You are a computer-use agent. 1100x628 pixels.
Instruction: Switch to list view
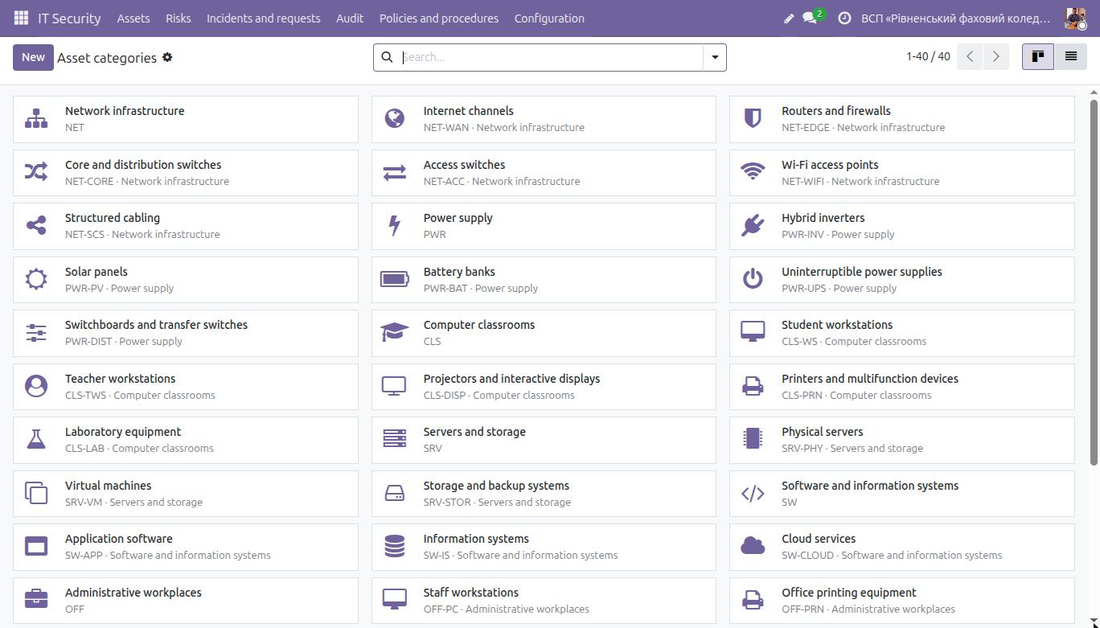pos(1071,57)
